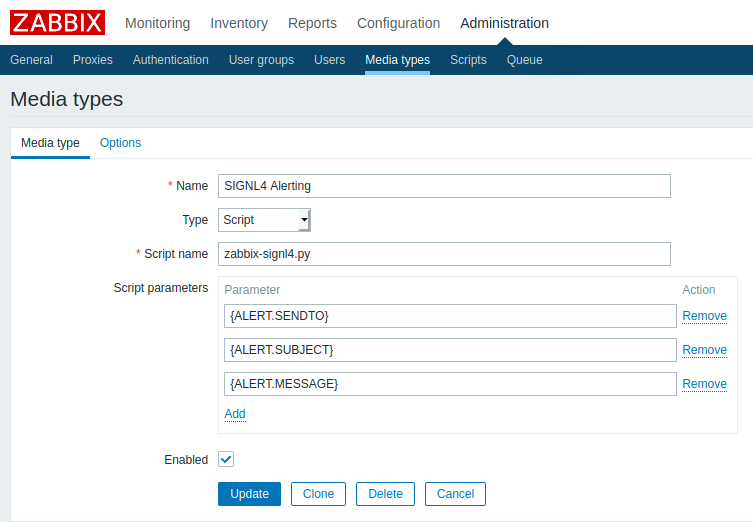Open the Configuration menu
Viewport: 753px width, 522px height.
click(x=399, y=23)
